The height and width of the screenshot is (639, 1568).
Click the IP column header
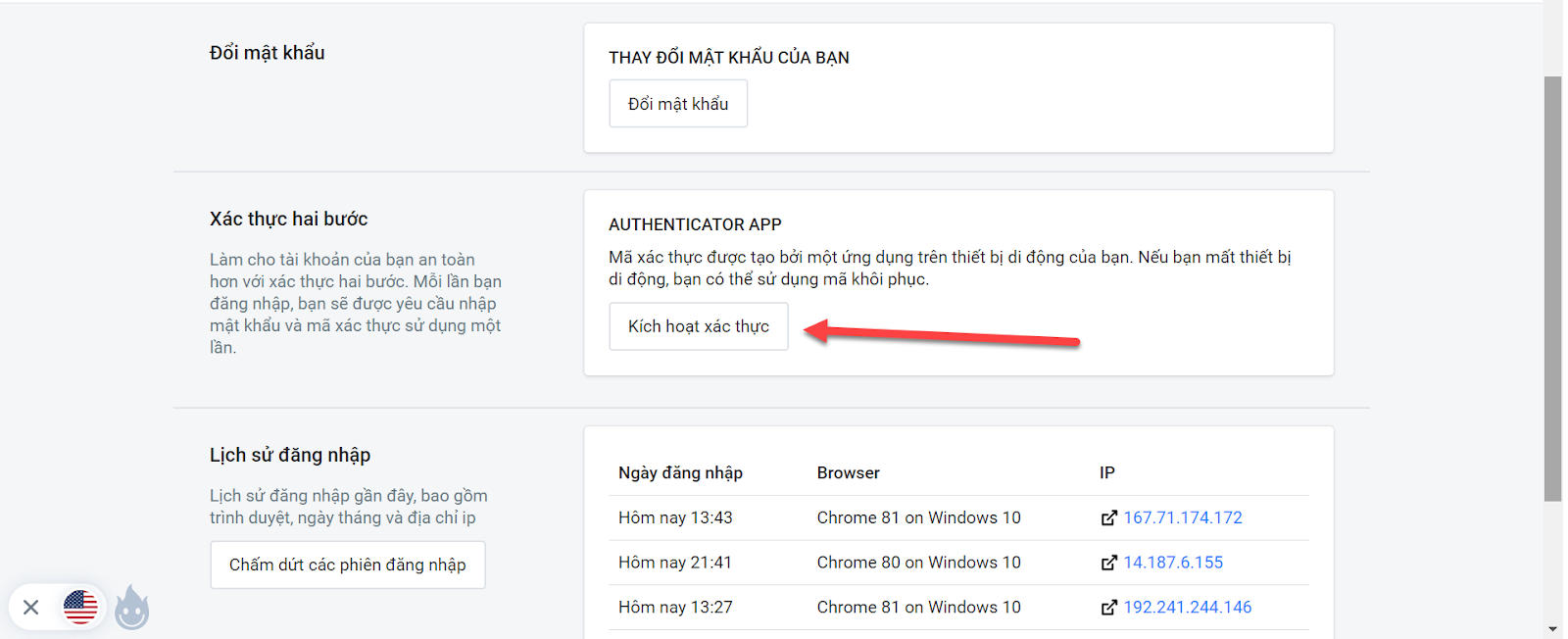point(1107,472)
